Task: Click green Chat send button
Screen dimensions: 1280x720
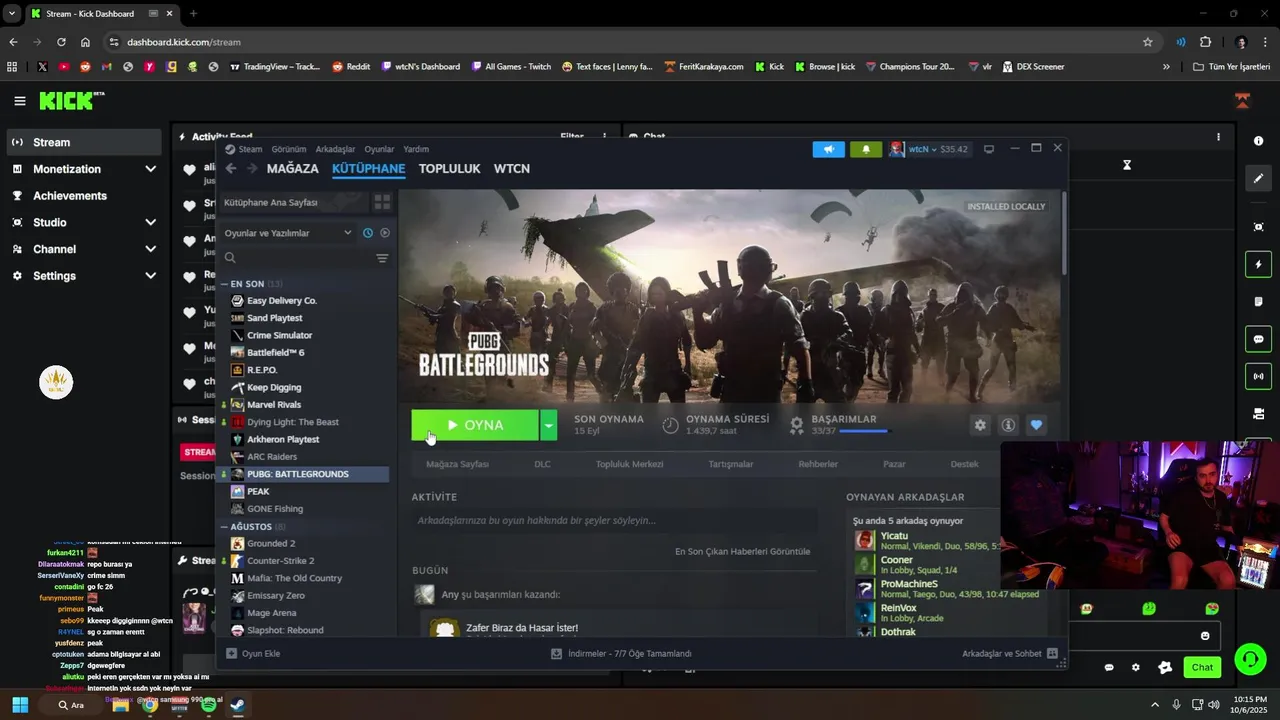Action: (1202, 667)
